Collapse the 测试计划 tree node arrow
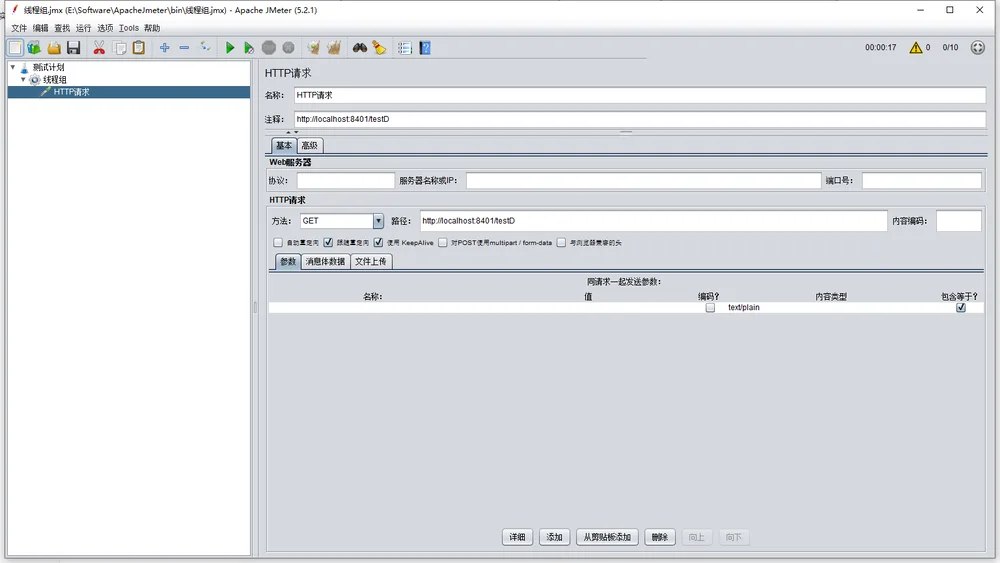 click(13, 67)
